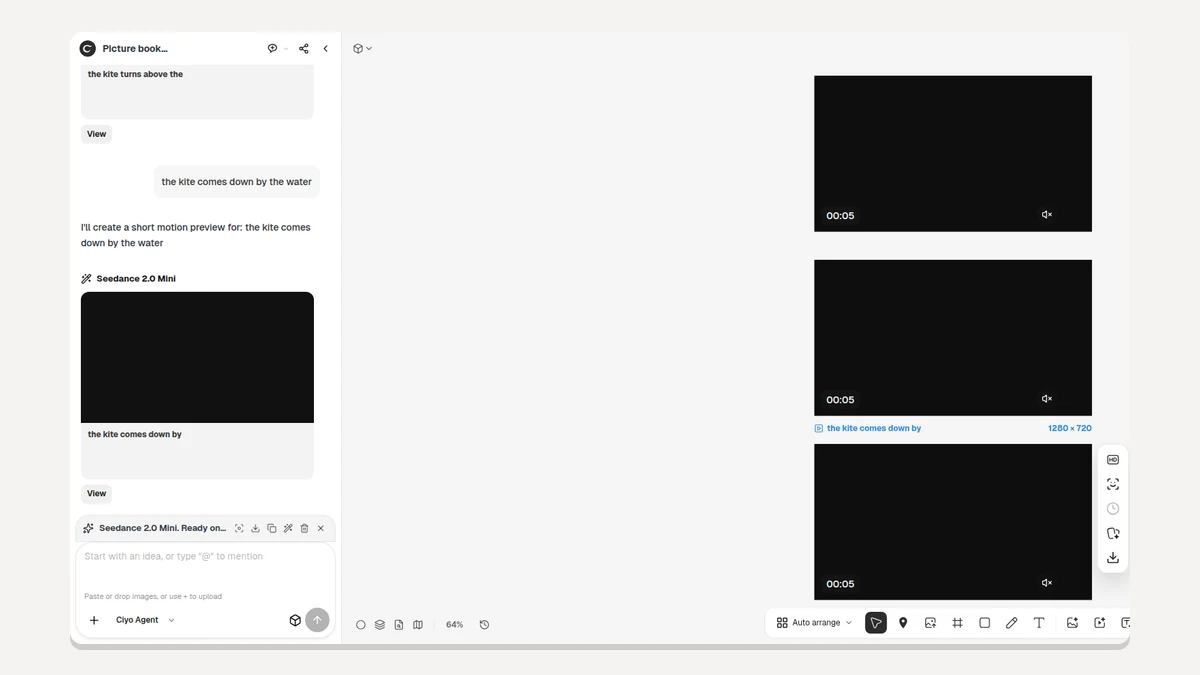Unmute the top canvas video

pyautogui.click(x=1047, y=215)
